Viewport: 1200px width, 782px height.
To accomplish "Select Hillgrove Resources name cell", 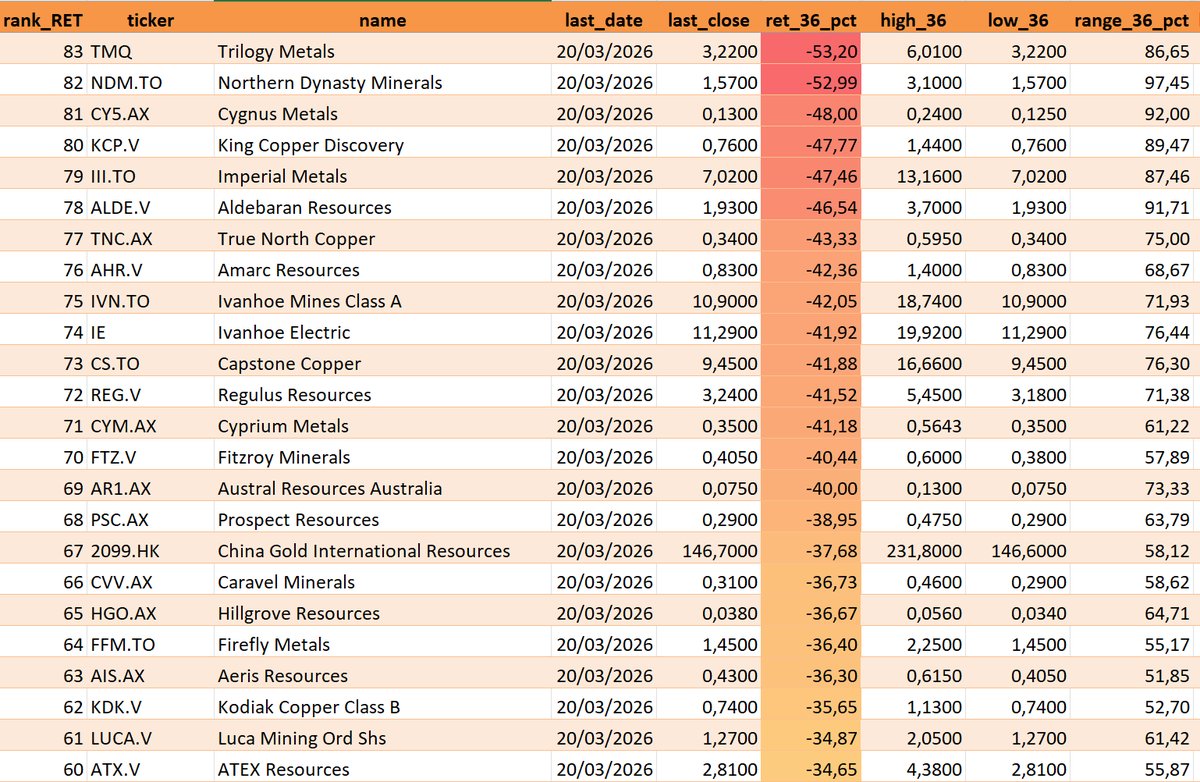I will [x=382, y=613].
